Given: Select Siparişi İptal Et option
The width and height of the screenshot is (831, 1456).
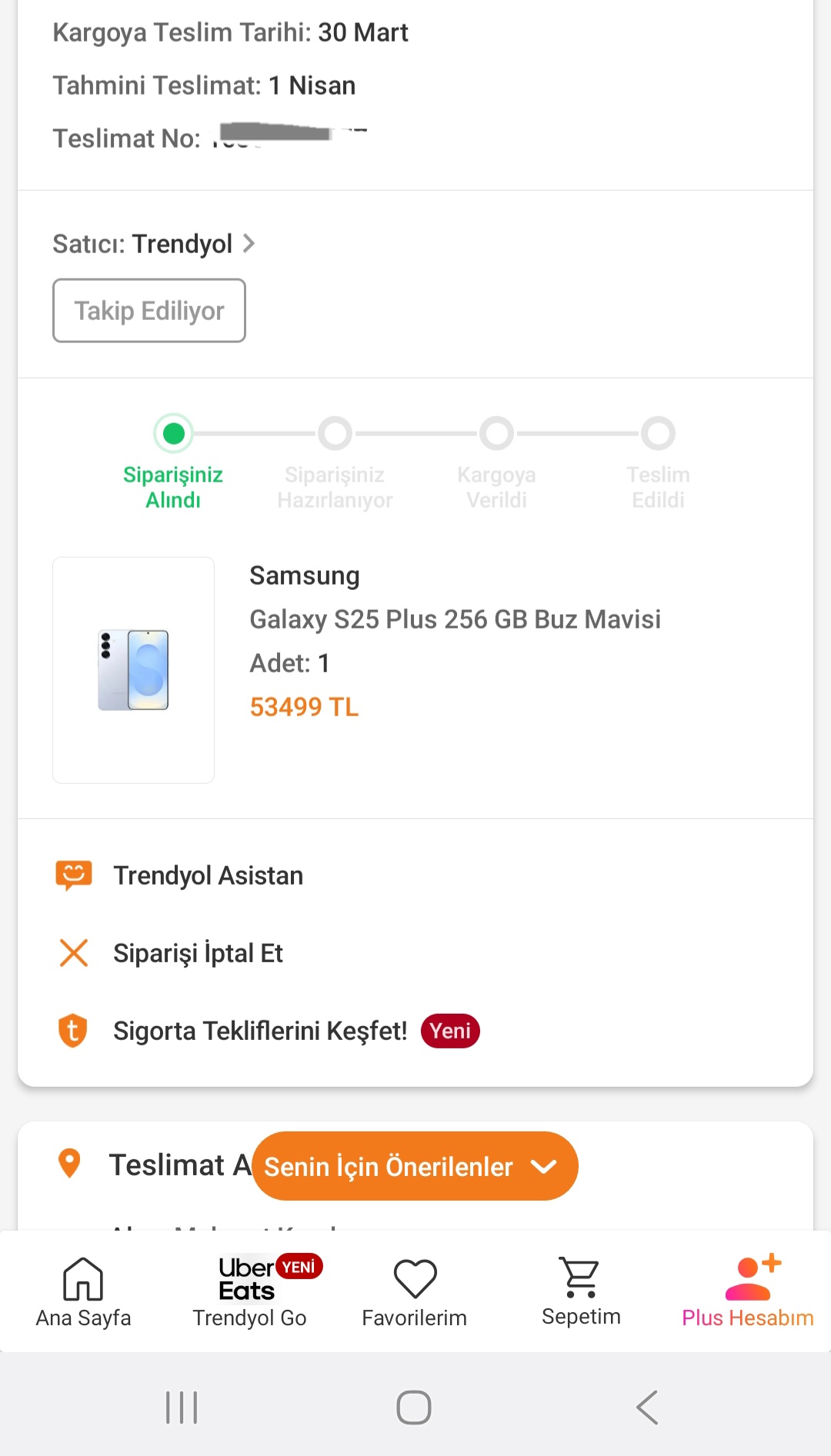Looking at the screenshot, I should 198,954.
